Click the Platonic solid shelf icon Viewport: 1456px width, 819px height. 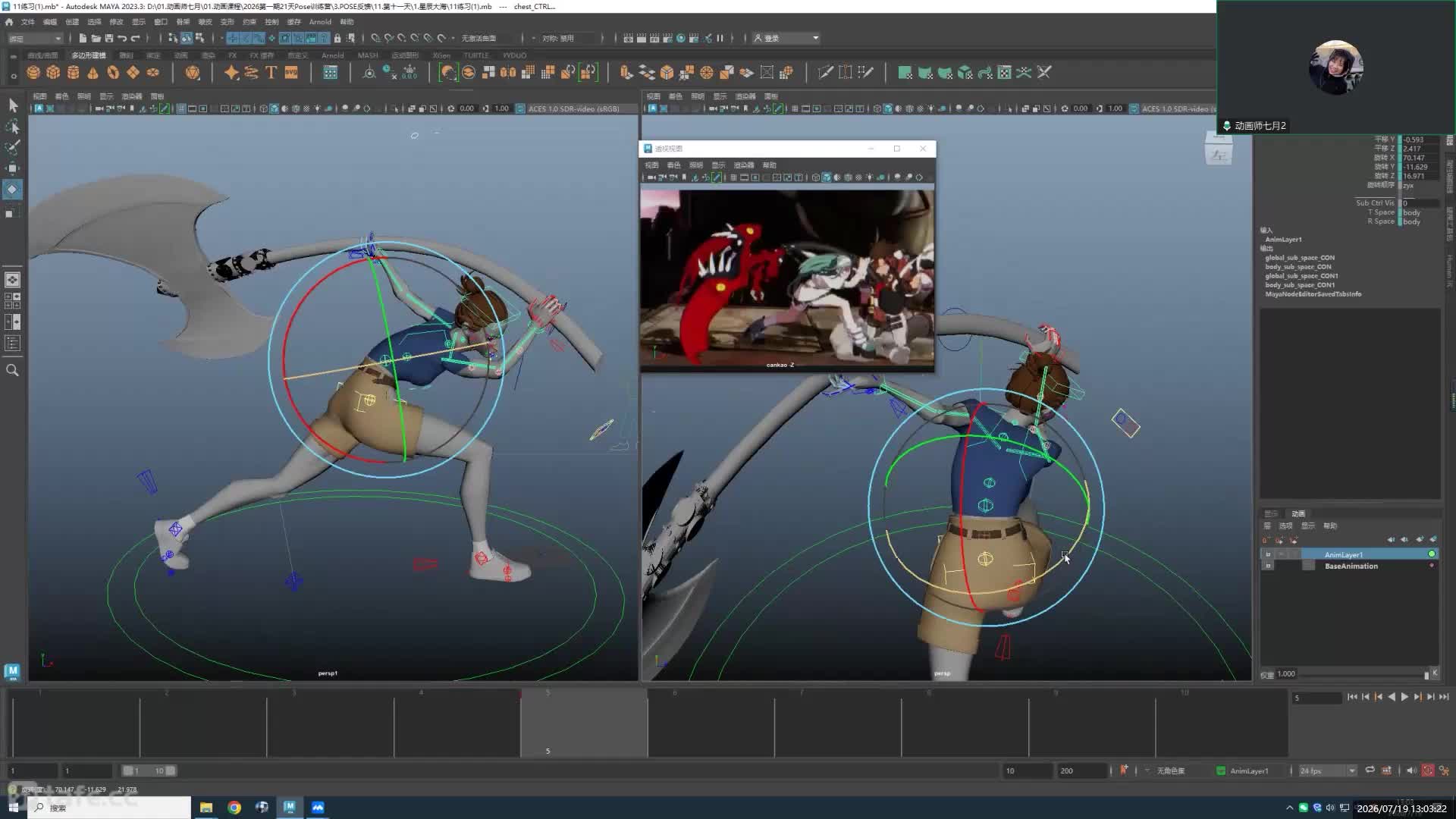pyautogui.click(x=193, y=73)
